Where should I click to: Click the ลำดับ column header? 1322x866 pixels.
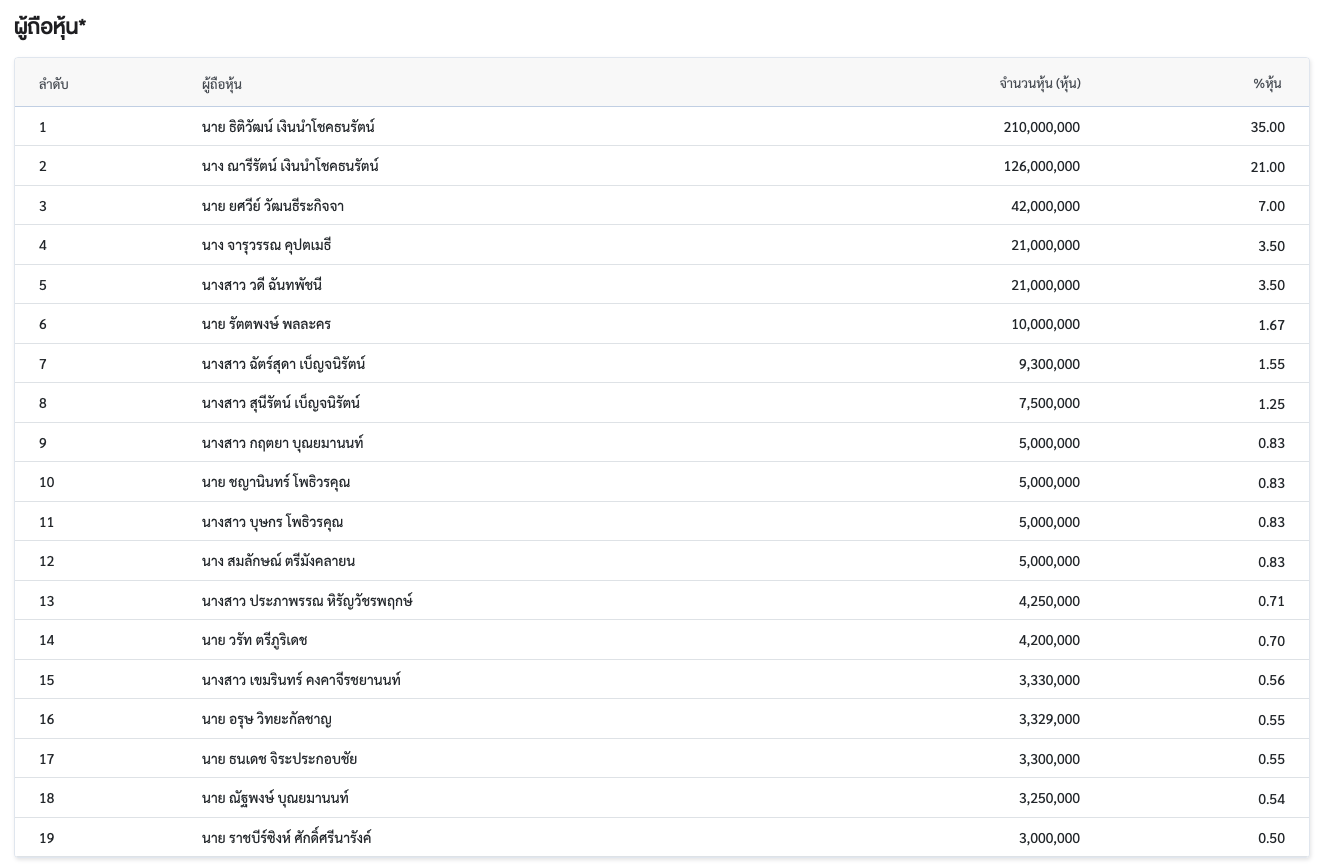53,84
